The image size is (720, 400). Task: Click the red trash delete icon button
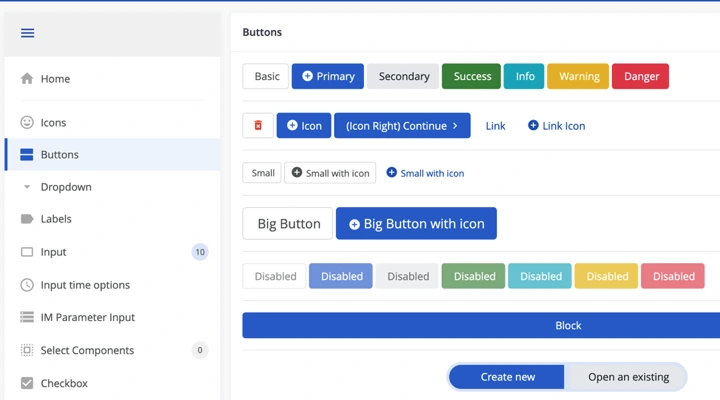258,125
